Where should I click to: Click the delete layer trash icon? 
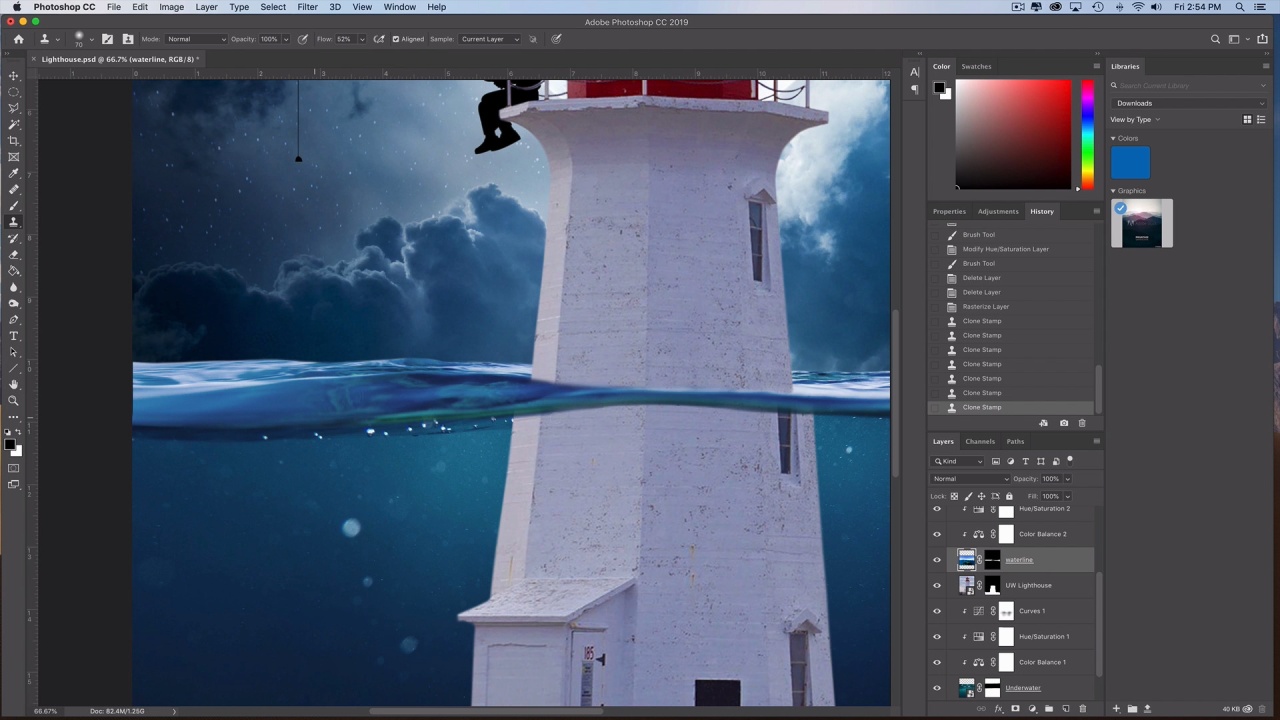tap(1082, 709)
